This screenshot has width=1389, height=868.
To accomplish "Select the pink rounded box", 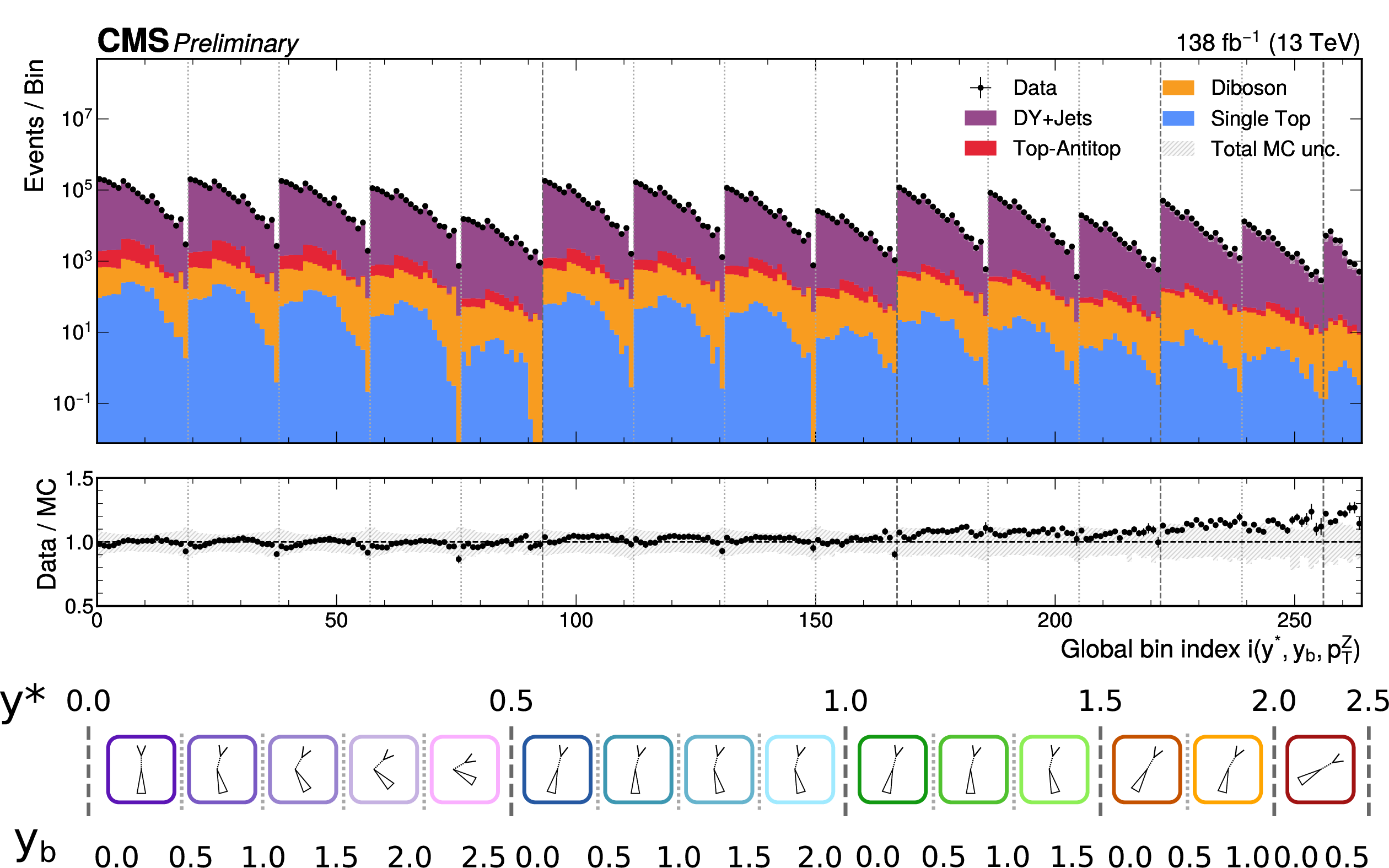I will click(x=464, y=769).
